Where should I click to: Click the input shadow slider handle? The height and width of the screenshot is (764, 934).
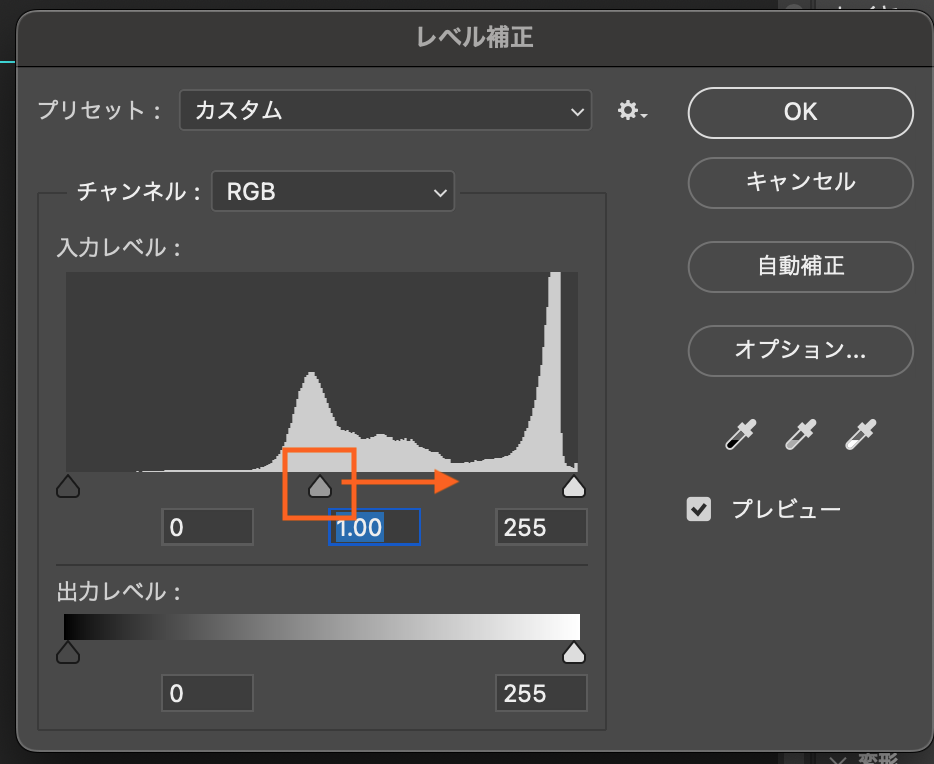point(68,487)
